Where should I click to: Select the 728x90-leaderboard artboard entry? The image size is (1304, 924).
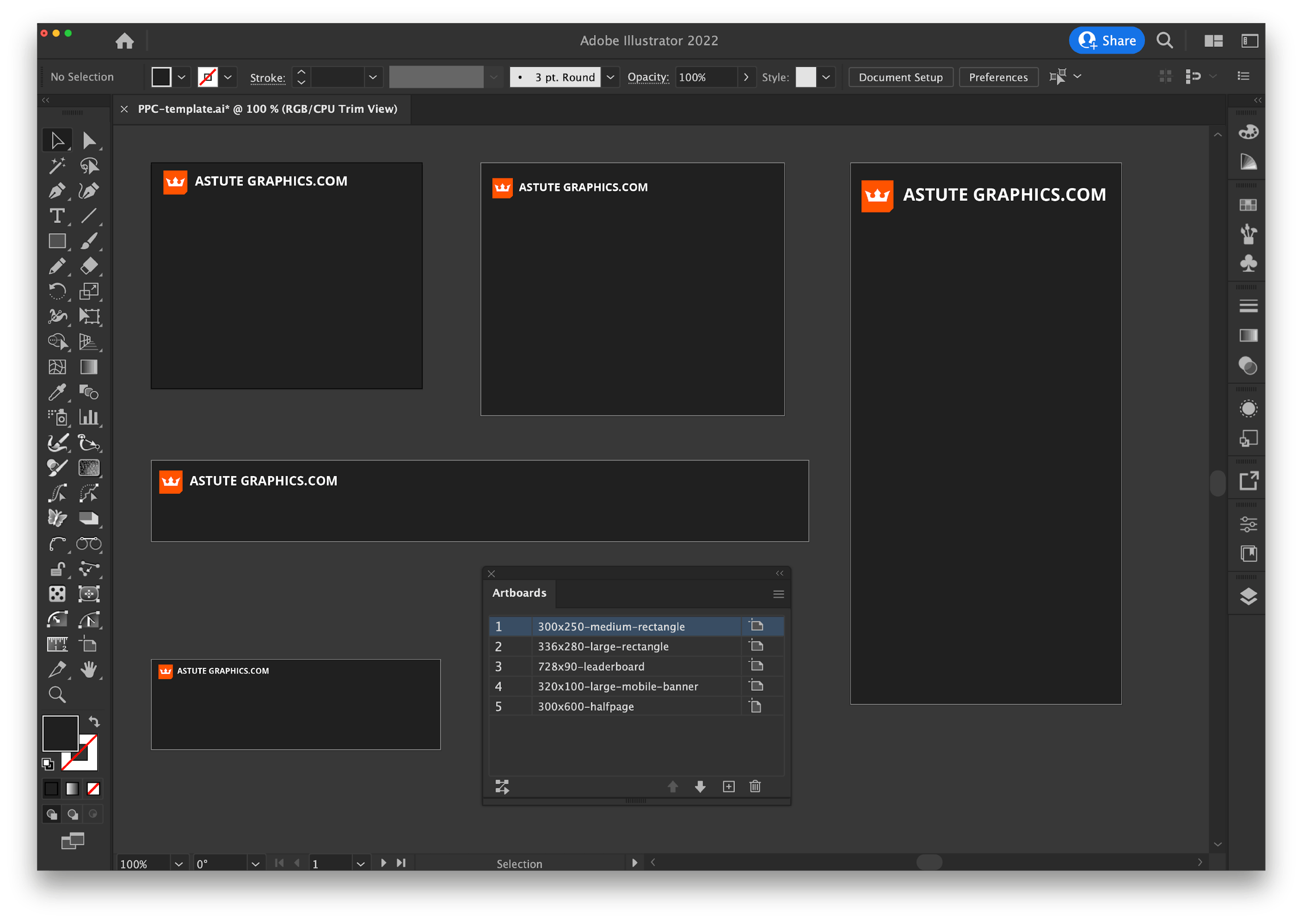pyautogui.click(x=592, y=666)
